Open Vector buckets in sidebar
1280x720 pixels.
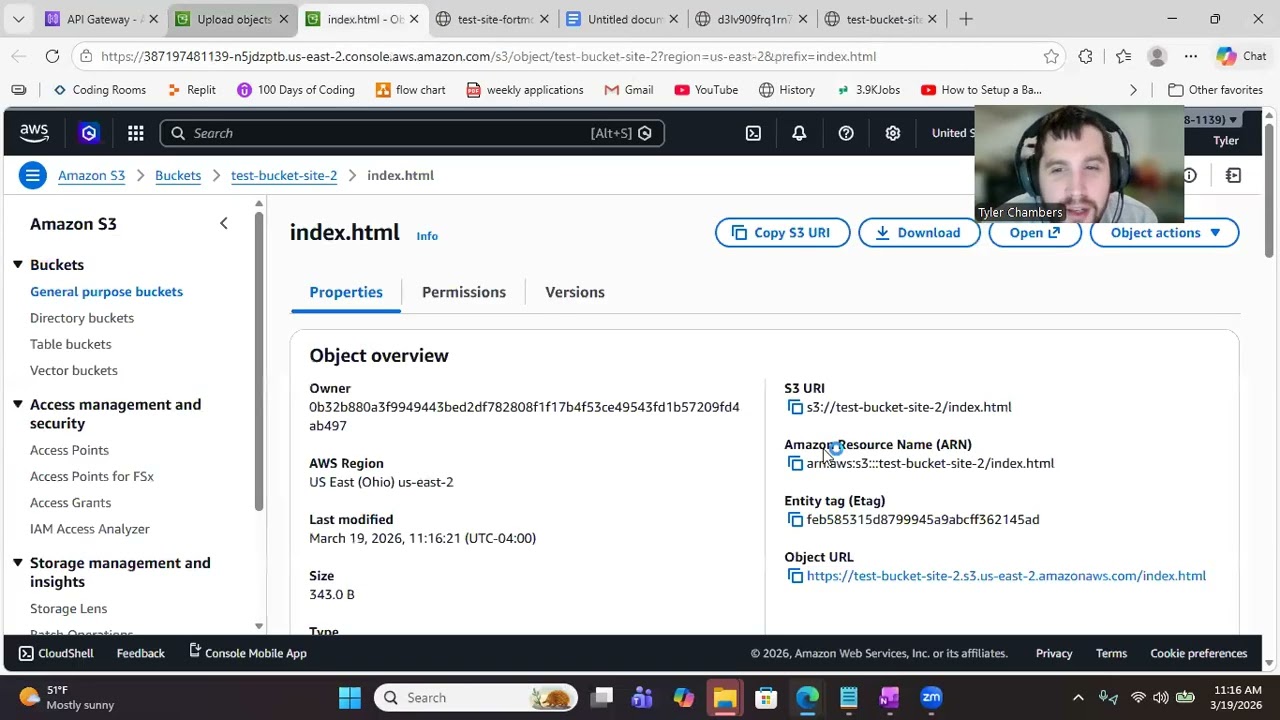(x=74, y=370)
